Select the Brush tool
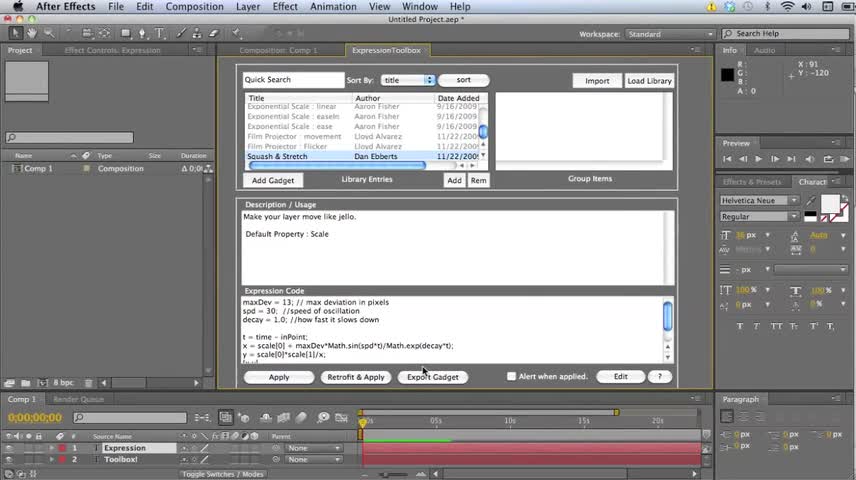 (x=181, y=33)
